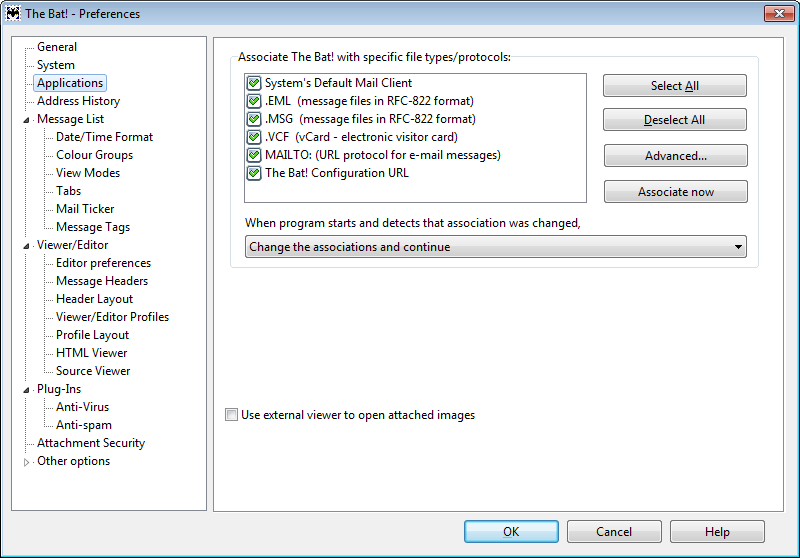800x558 pixels.
Task: Open the association change action dropdown
Action: coord(495,247)
